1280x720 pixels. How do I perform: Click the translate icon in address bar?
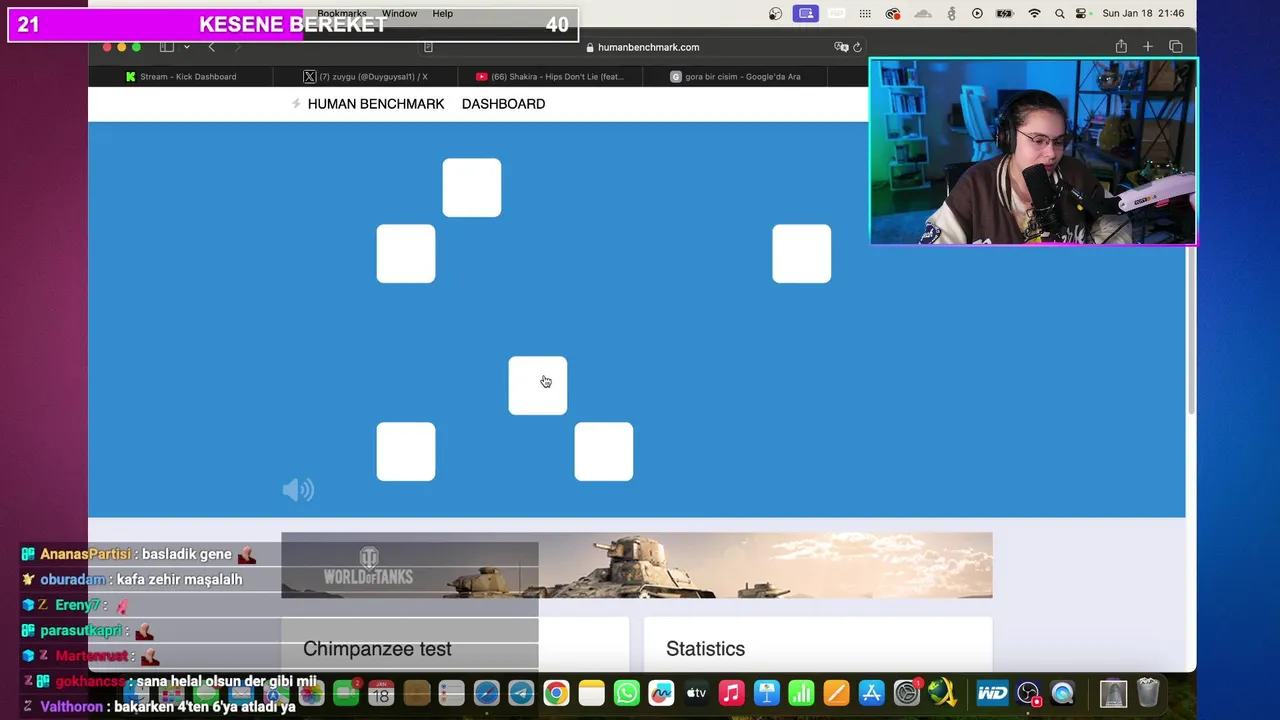click(x=841, y=47)
